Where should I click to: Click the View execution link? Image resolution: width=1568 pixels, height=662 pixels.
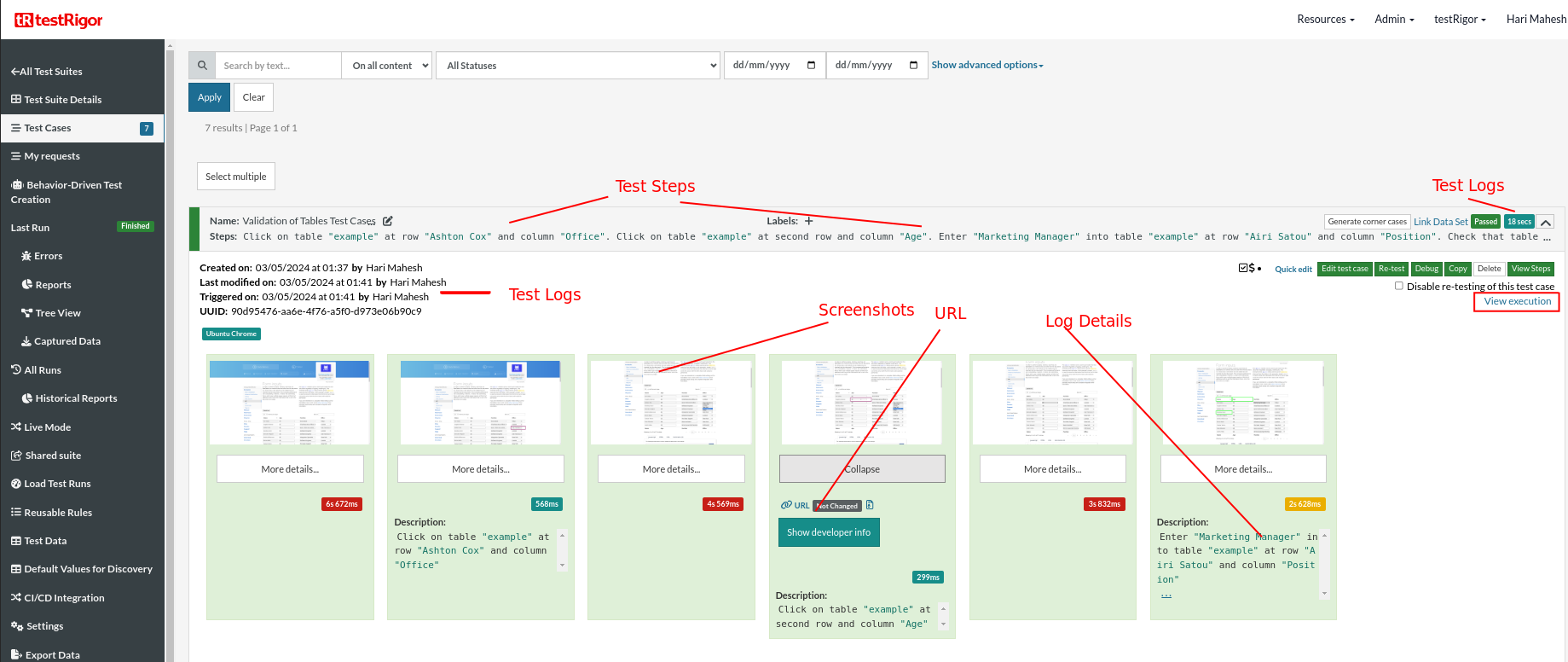point(1517,301)
